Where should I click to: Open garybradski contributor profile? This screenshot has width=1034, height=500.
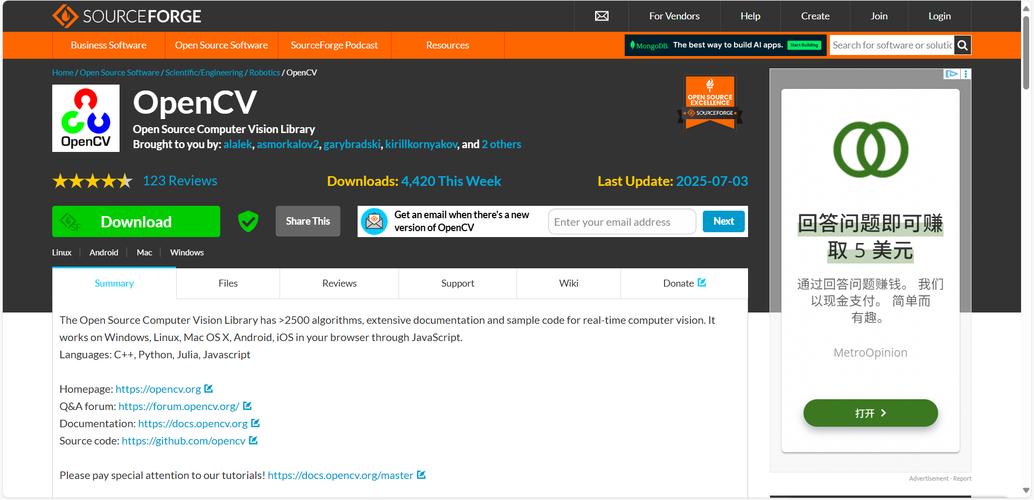click(352, 144)
